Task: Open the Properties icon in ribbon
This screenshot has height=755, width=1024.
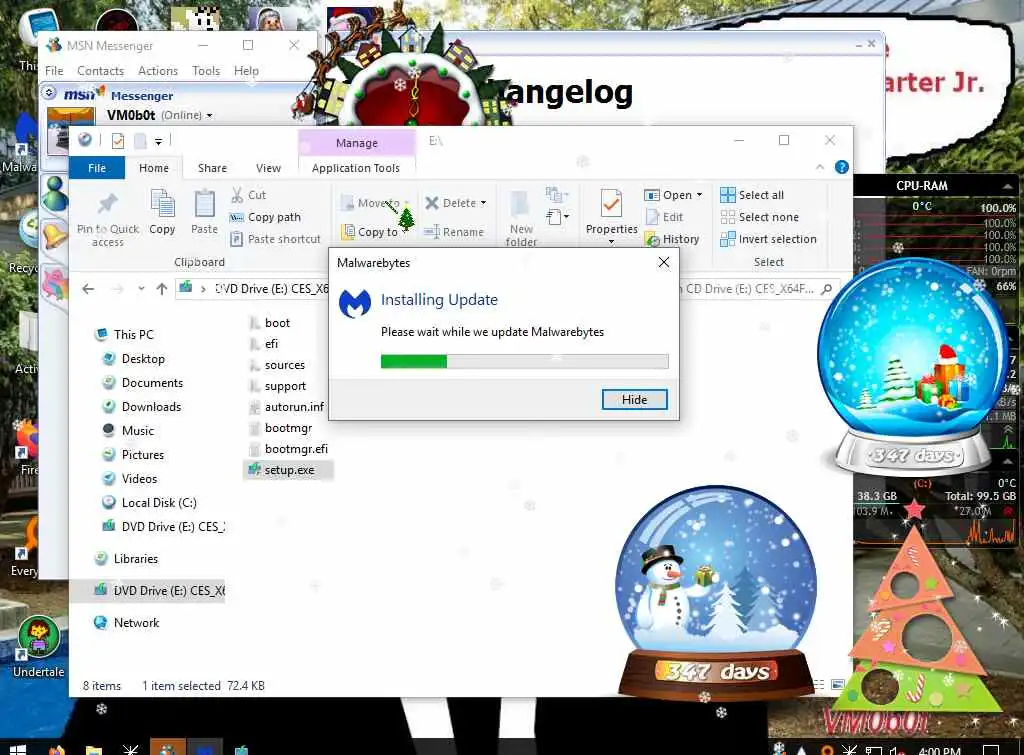Action: point(611,204)
